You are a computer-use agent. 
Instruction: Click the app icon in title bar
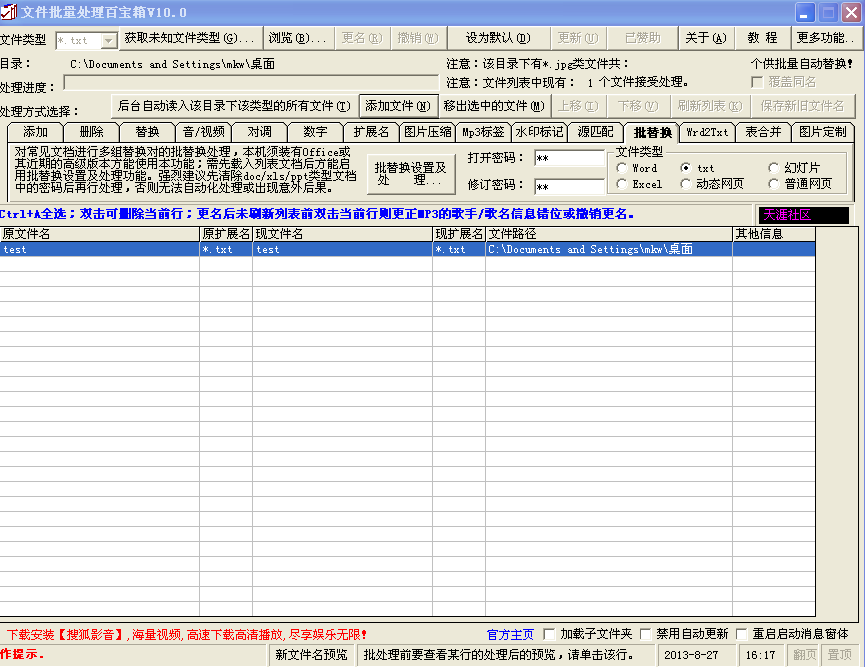click(x=9, y=12)
